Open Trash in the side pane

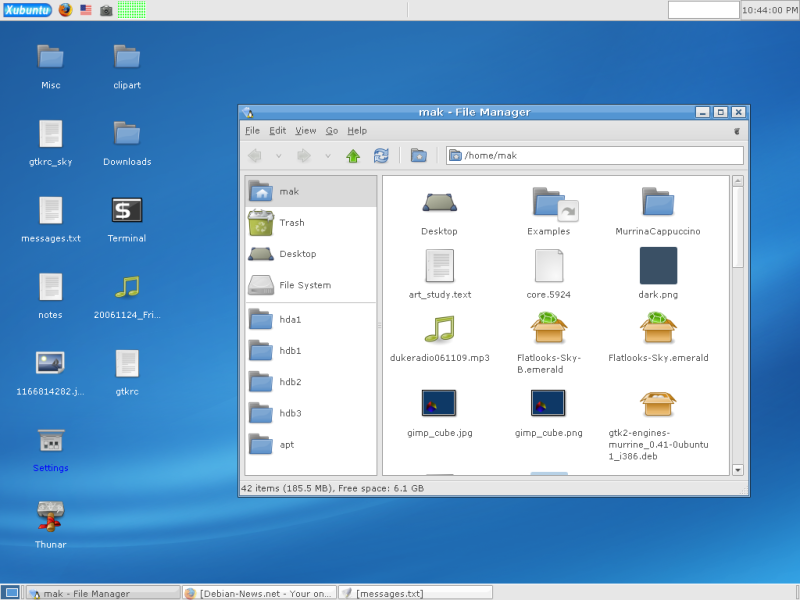[x=291, y=223]
